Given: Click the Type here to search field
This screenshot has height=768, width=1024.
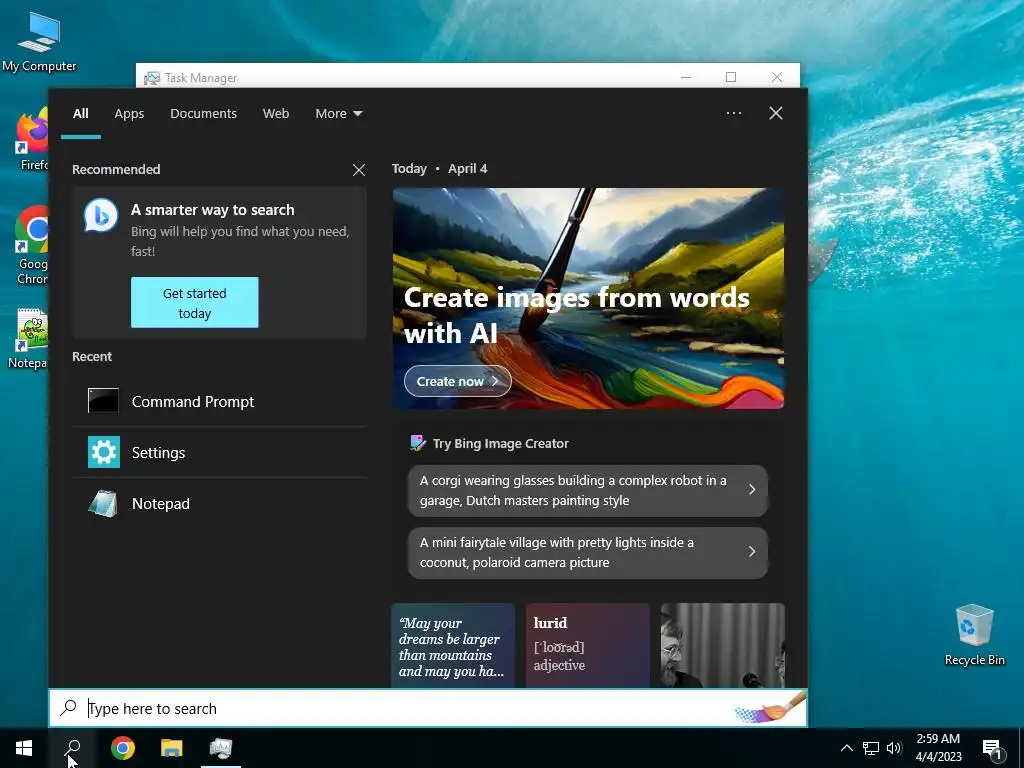Looking at the screenshot, I should (428, 708).
